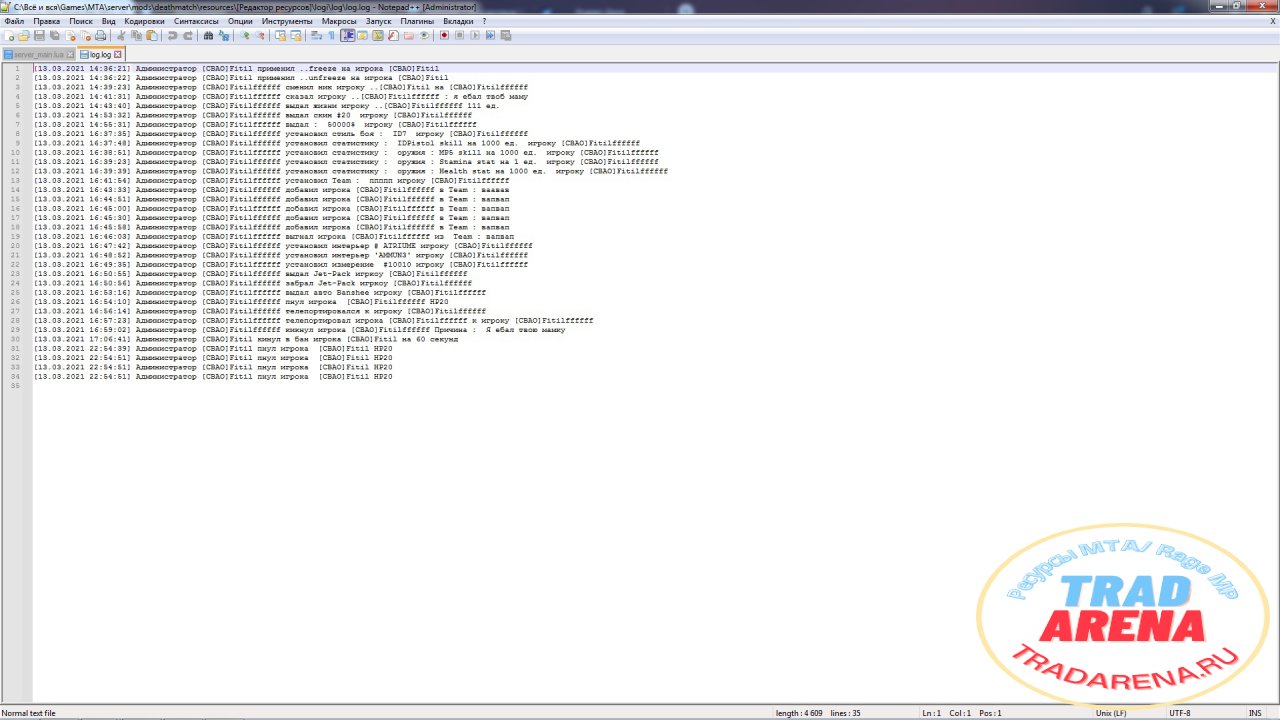Click the log line with 'Health stat'

pos(351,171)
